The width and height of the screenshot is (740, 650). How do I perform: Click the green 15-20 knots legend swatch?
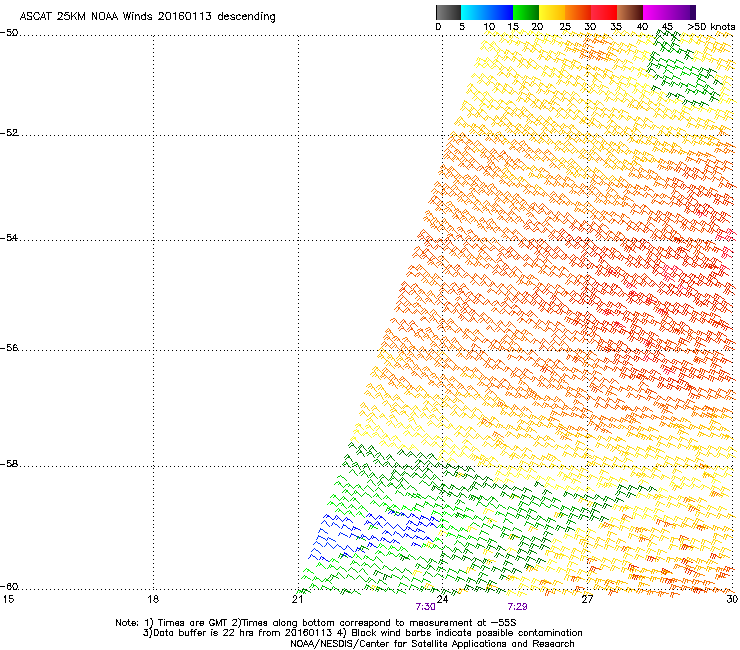[x=526, y=12]
